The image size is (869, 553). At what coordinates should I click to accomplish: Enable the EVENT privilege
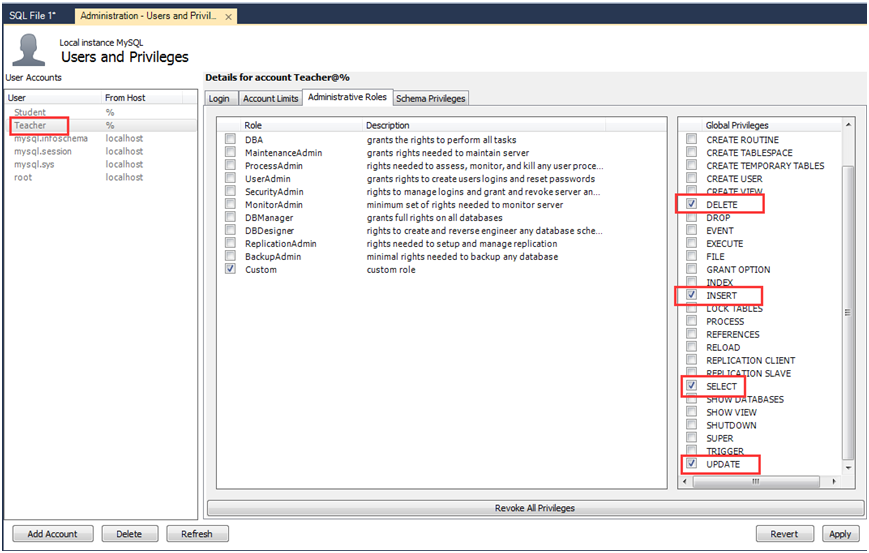point(692,229)
